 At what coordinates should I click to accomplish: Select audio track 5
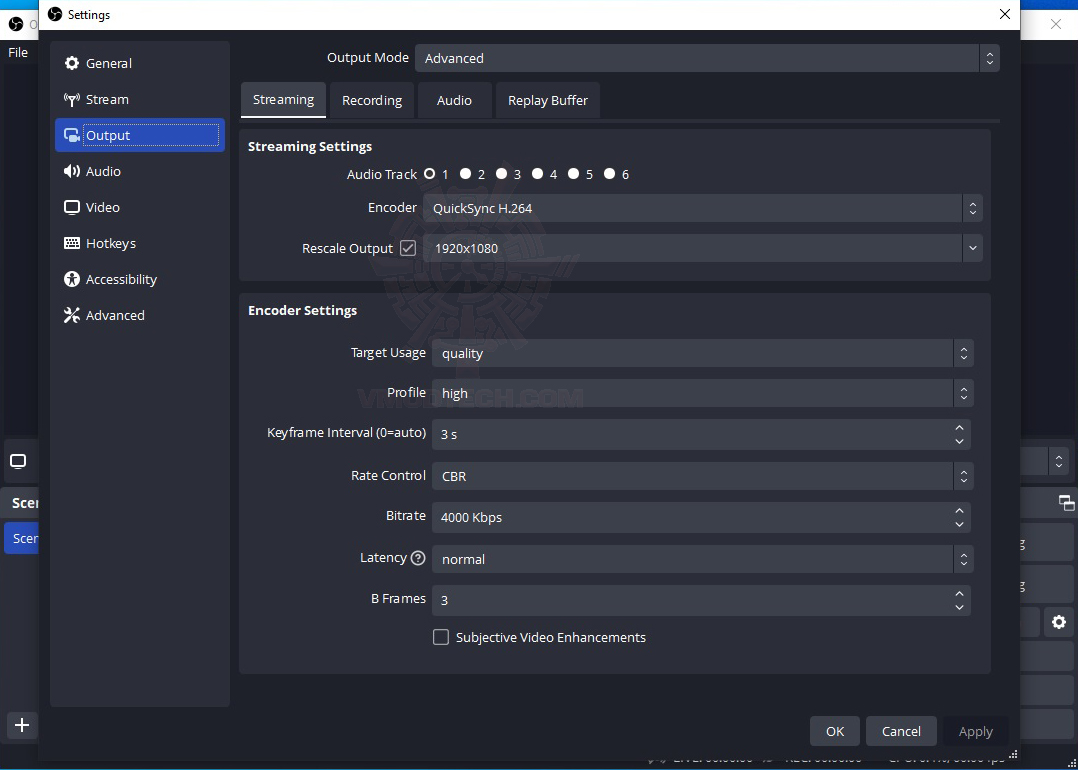[573, 174]
